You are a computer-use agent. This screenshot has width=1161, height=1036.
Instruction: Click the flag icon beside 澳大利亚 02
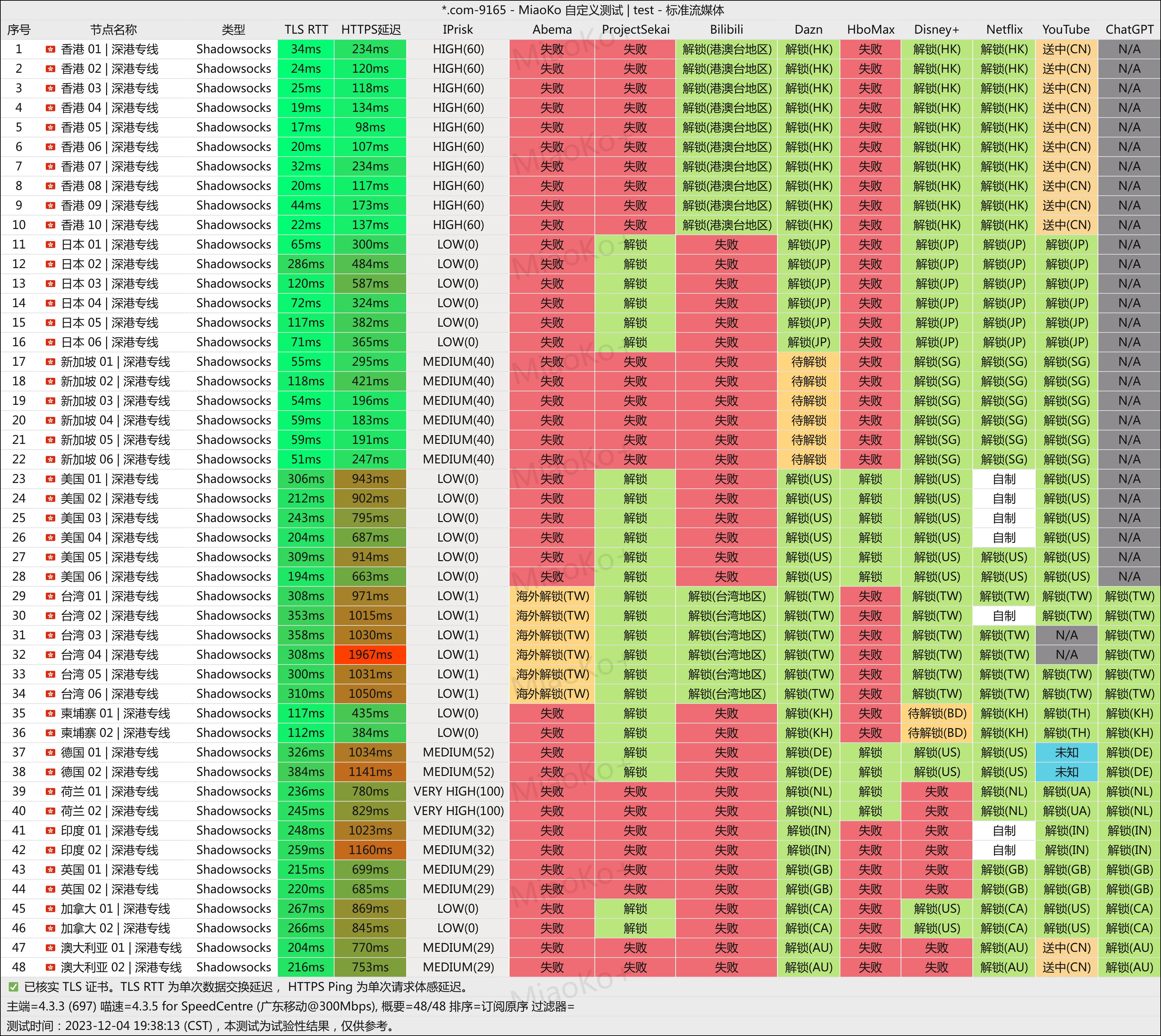[x=50, y=967]
